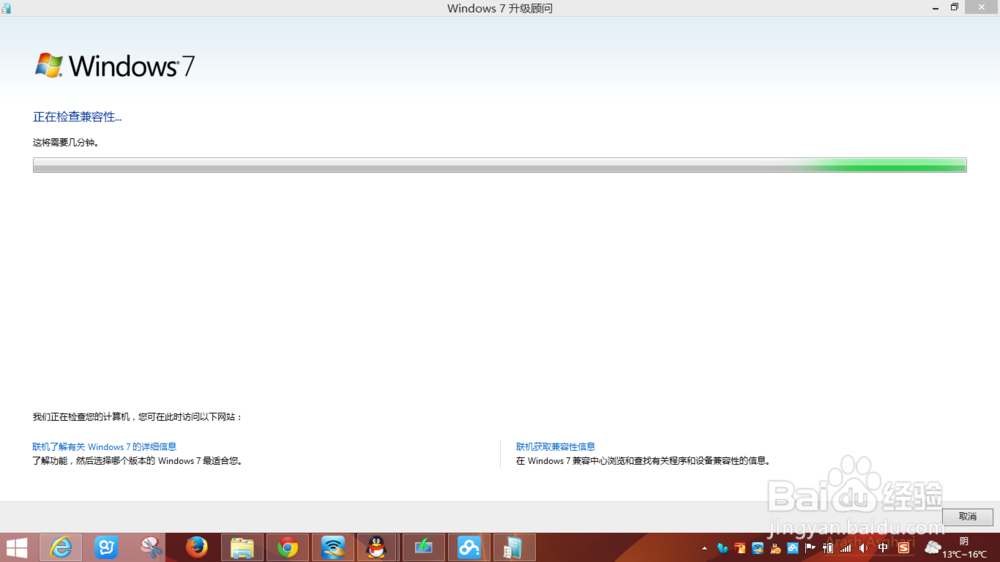Open File Explorer folder icon

(242, 548)
